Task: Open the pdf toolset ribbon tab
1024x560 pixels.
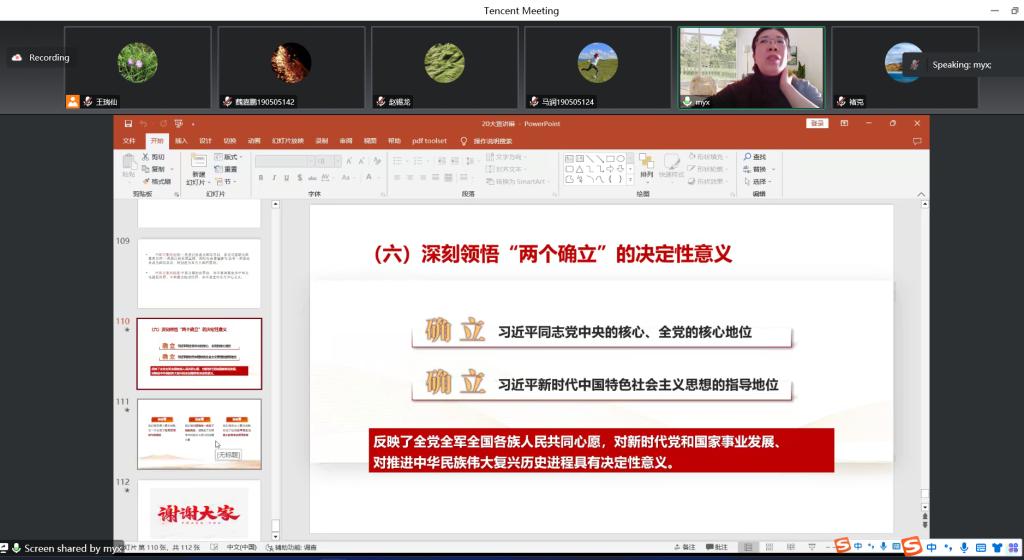Action: 430,141
